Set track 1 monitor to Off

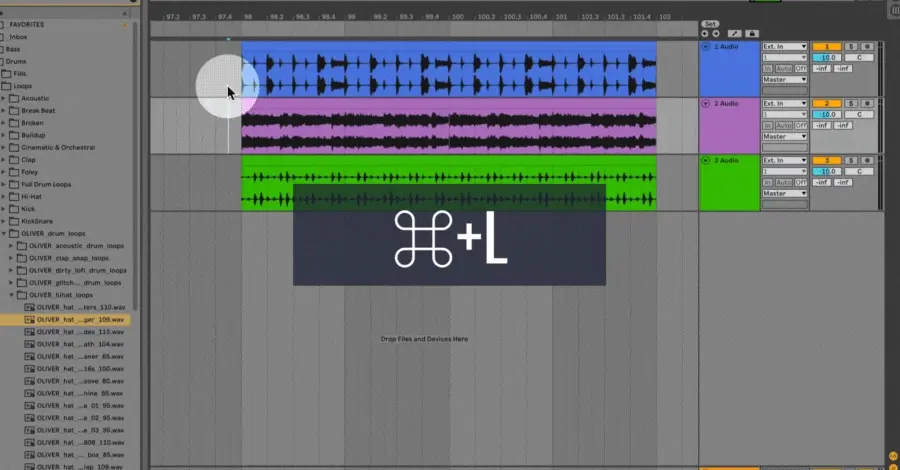[x=801, y=68]
